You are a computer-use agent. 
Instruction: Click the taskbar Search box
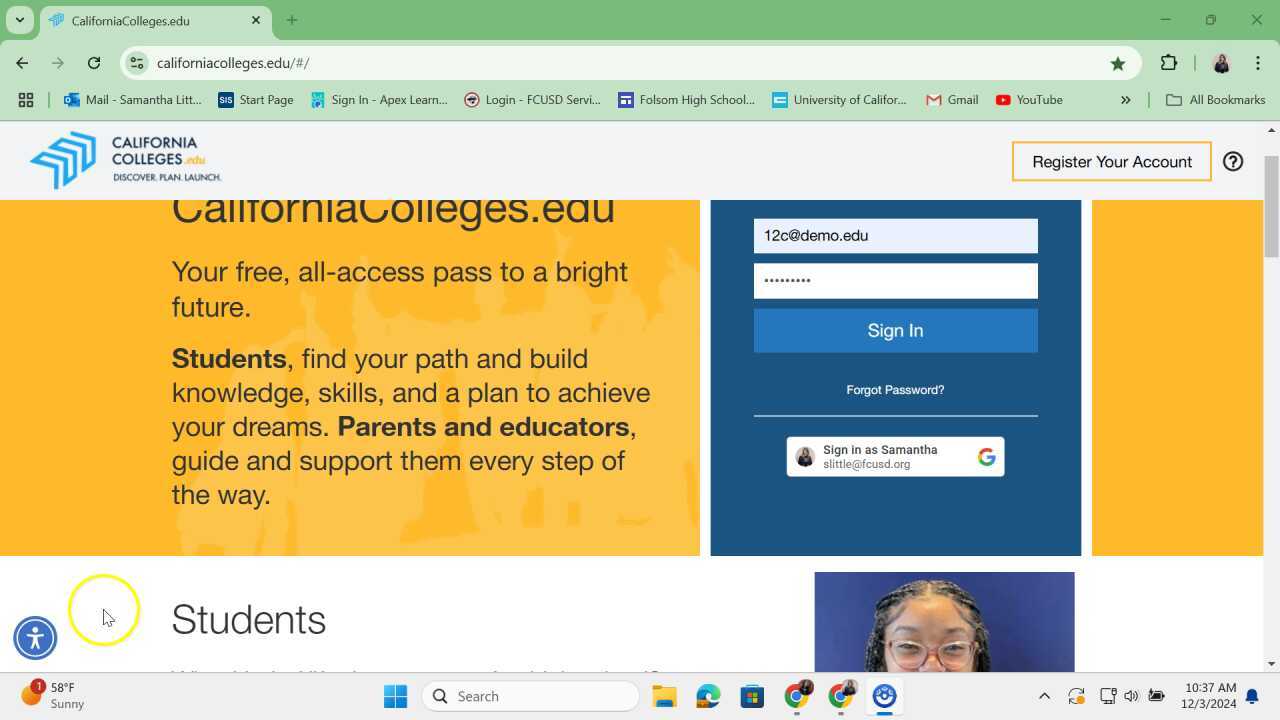pos(530,696)
